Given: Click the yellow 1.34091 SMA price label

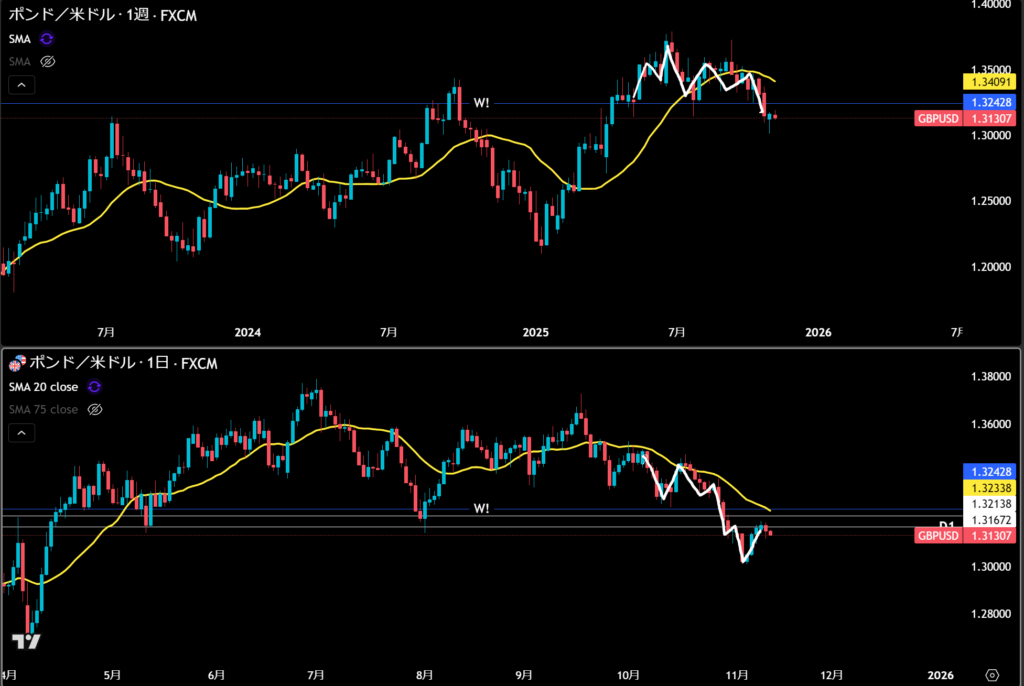Looking at the screenshot, I should [989, 80].
